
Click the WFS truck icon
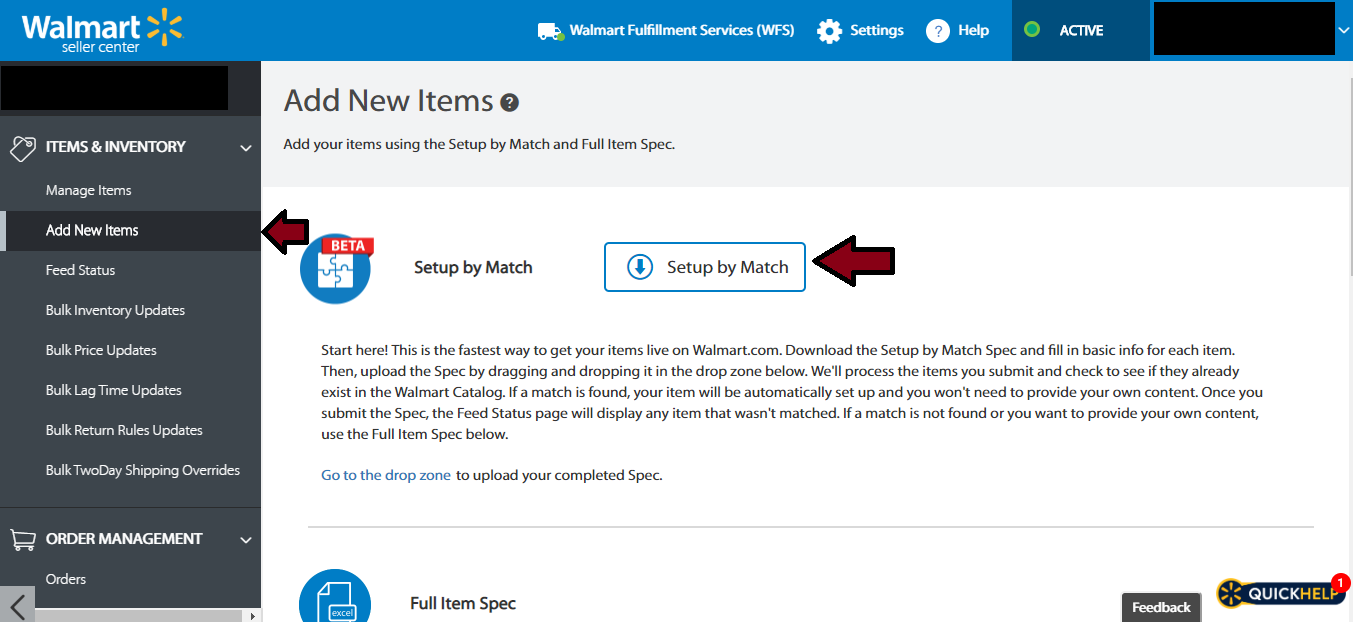click(550, 31)
